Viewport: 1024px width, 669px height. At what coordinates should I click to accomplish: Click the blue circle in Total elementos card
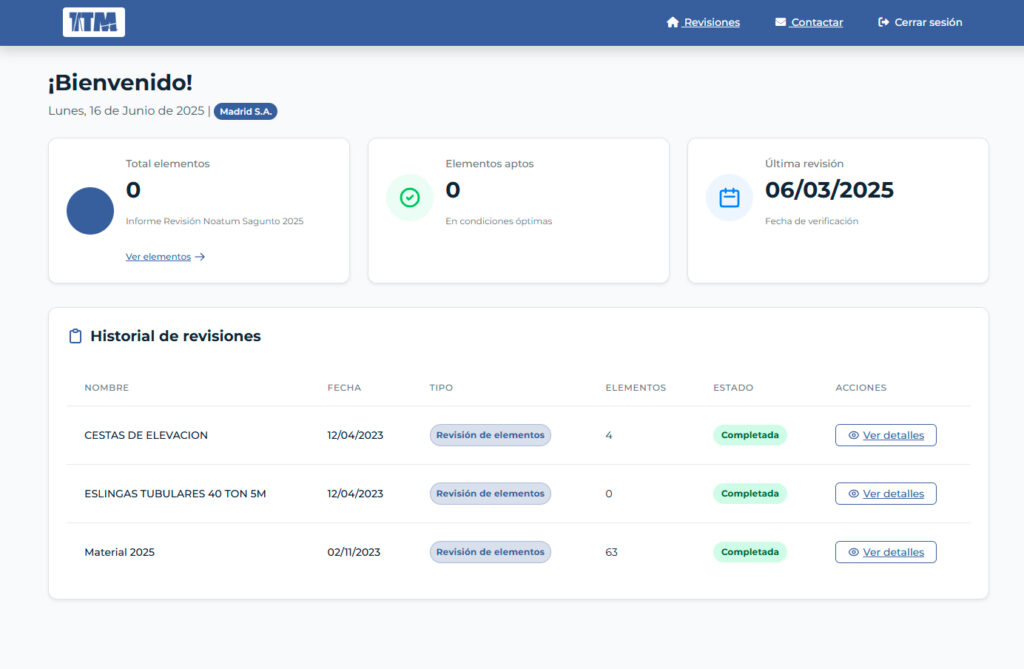click(x=90, y=211)
